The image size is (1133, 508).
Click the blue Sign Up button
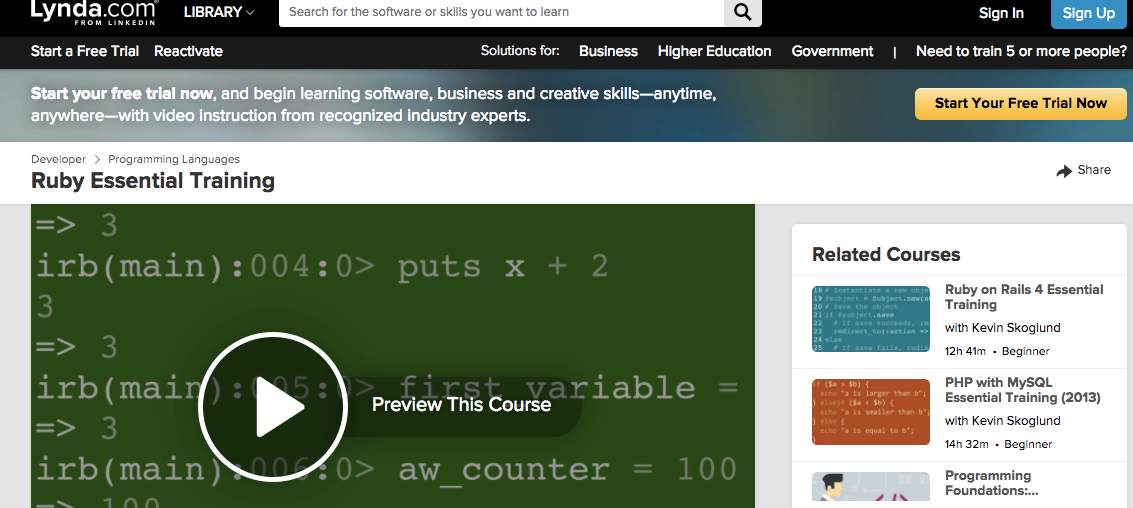click(1088, 13)
